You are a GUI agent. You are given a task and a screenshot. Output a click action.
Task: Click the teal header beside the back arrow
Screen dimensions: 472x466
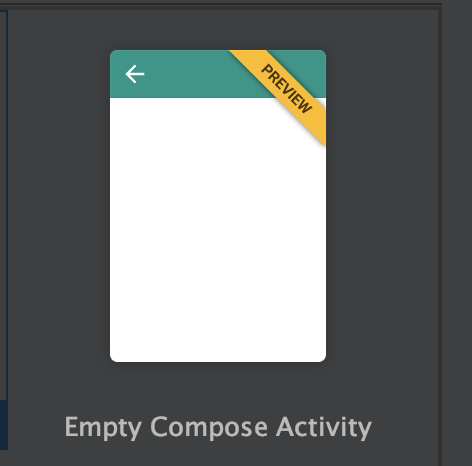187,74
